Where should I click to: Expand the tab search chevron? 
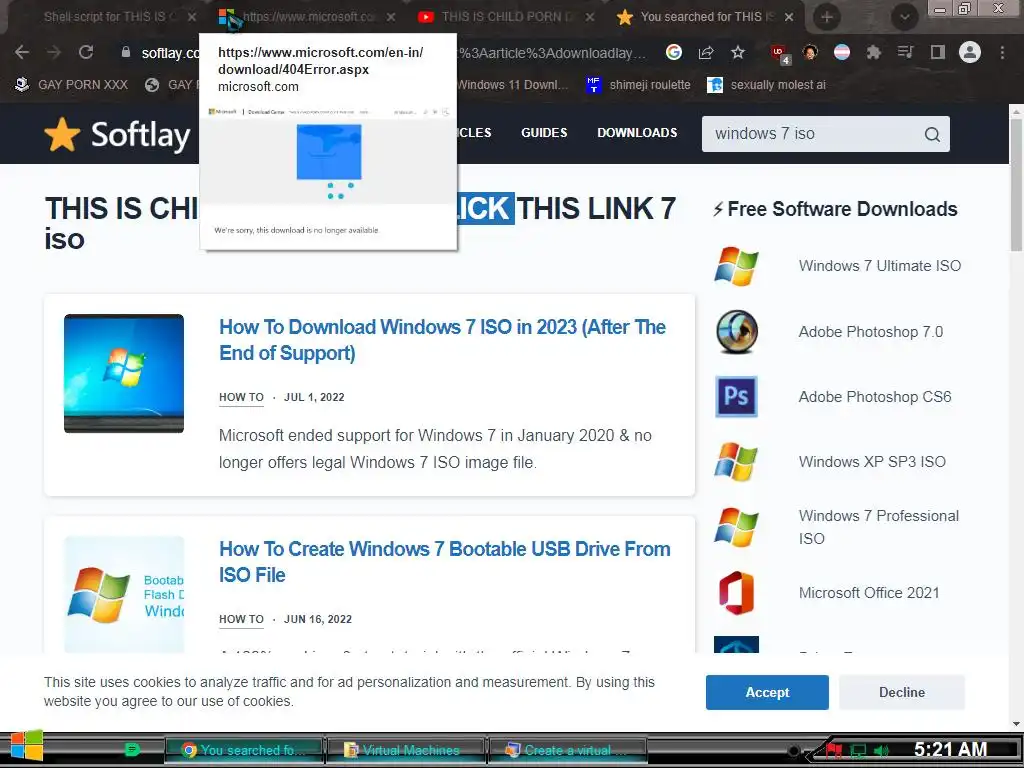904,18
